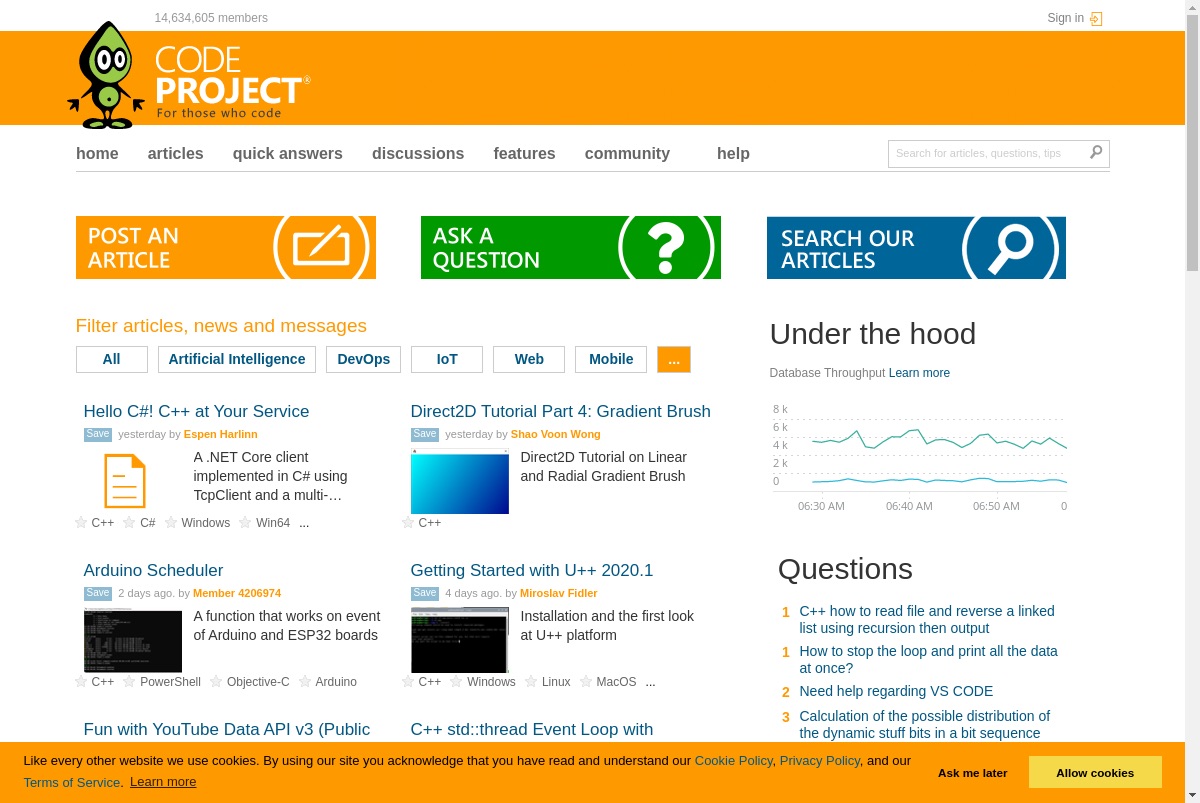Viewport: 1200px width, 803px height.
Task: Open author Espen Harlinn profile
Action: [x=220, y=434]
